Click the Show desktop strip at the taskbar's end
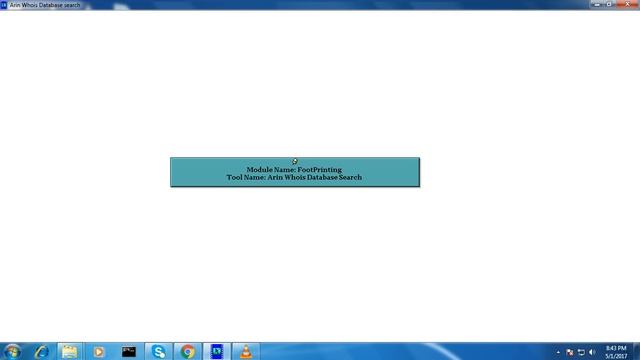The width and height of the screenshot is (640, 360). [636, 351]
